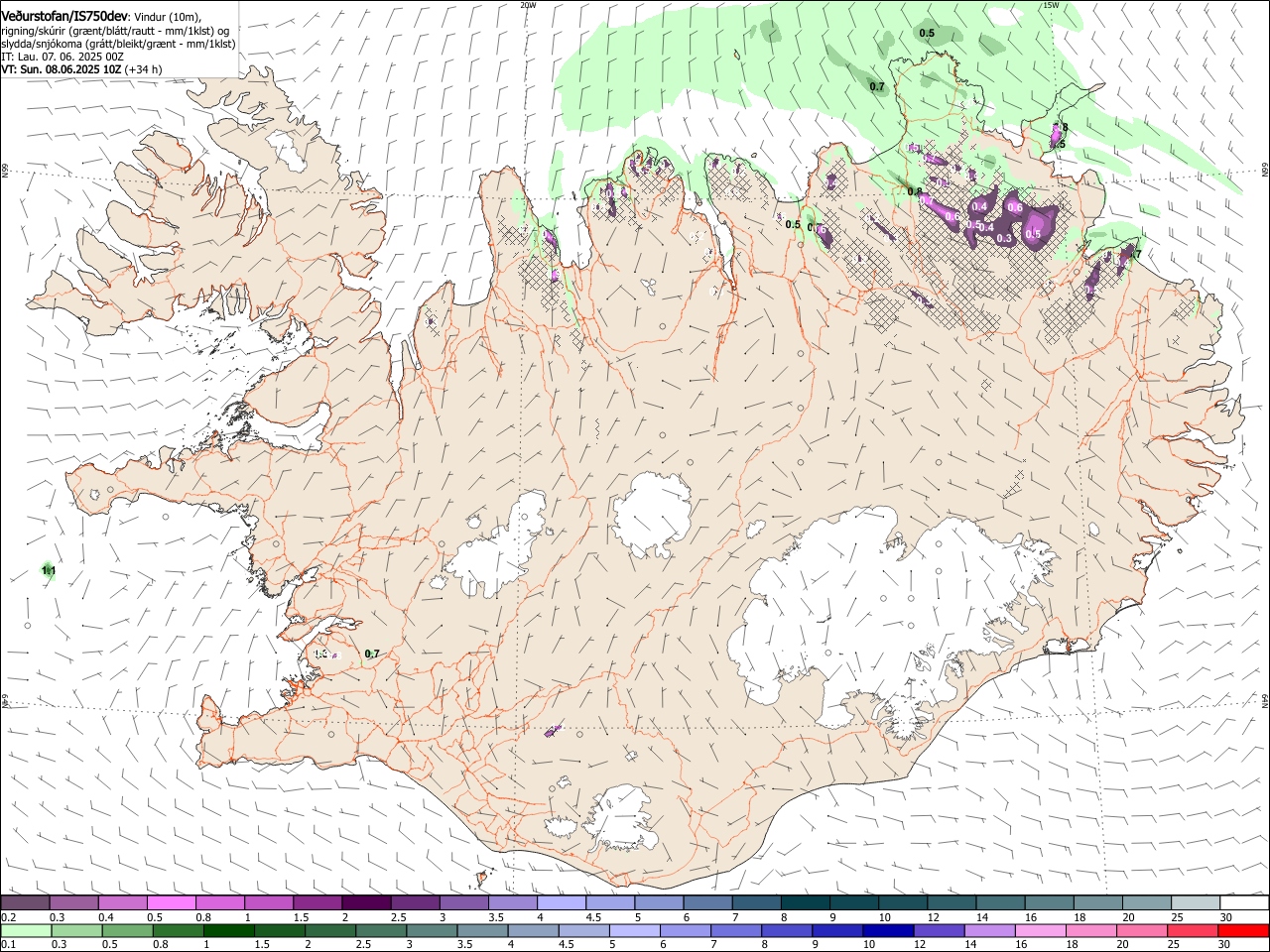Image resolution: width=1270 pixels, height=952 pixels.
Task: Click the light periwinkle 4 swatch, upper legend row
Action: click(561, 903)
